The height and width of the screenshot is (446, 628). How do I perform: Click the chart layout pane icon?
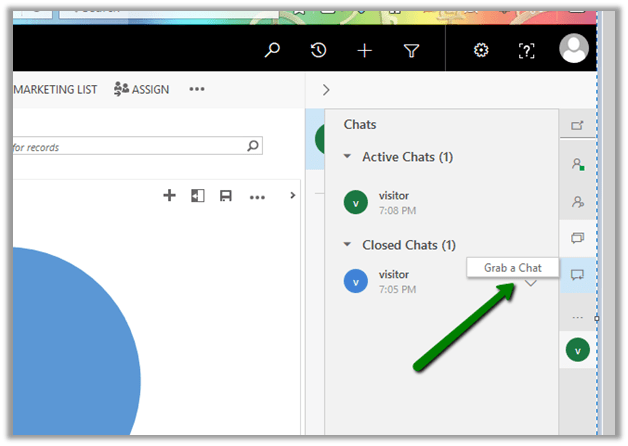pos(197,196)
